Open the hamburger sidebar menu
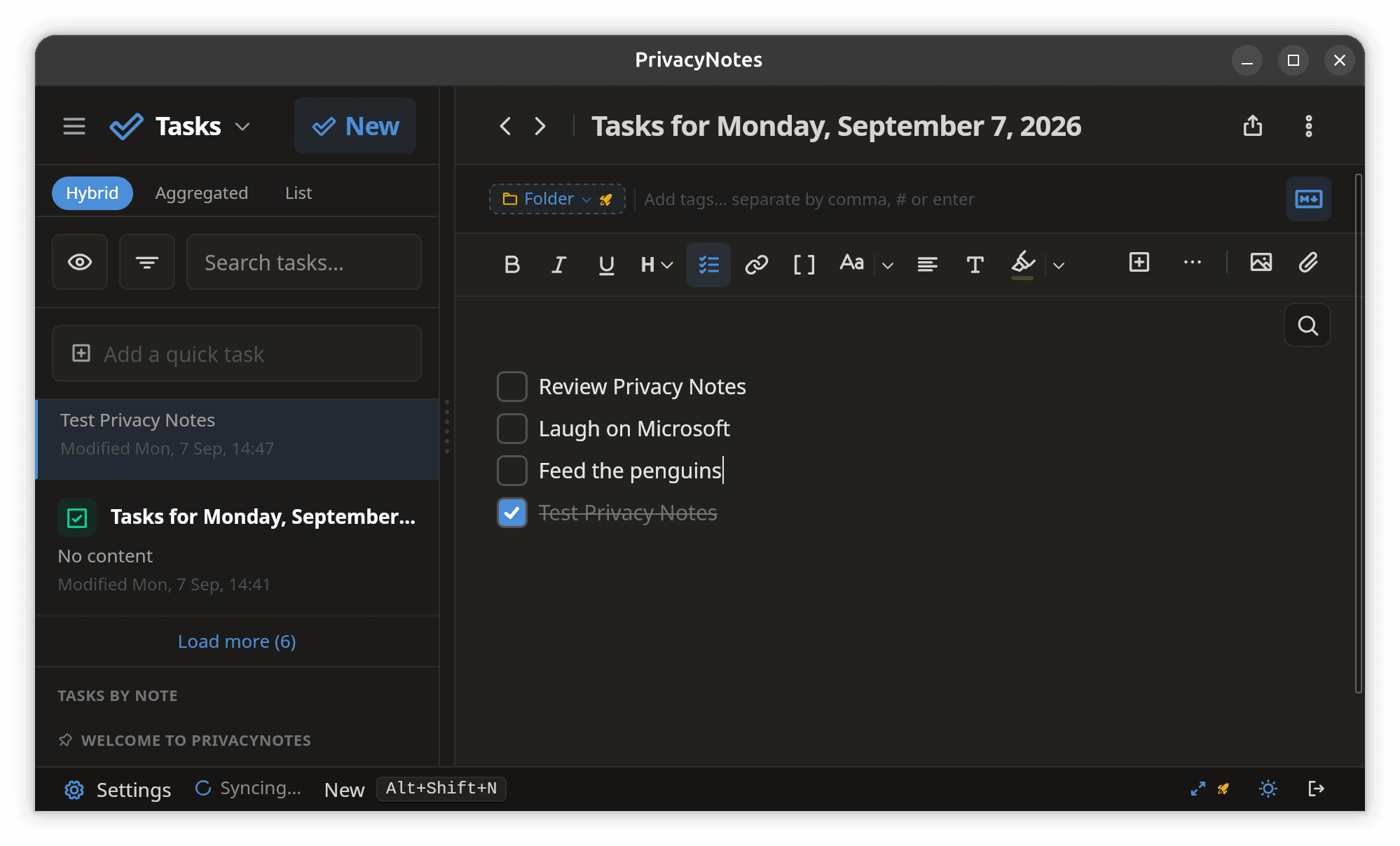Viewport: 1400px width, 846px height. pos(74,126)
